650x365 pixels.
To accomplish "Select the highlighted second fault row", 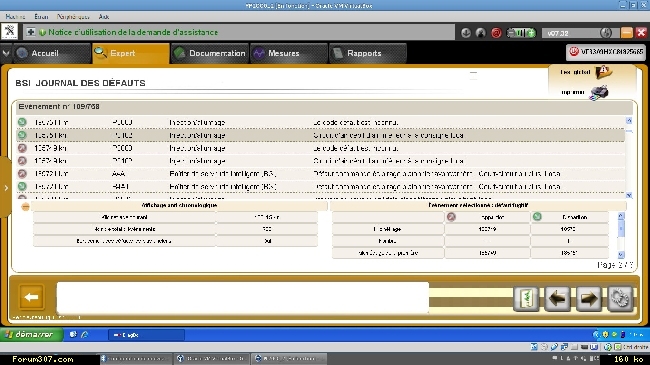I will point(320,135).
